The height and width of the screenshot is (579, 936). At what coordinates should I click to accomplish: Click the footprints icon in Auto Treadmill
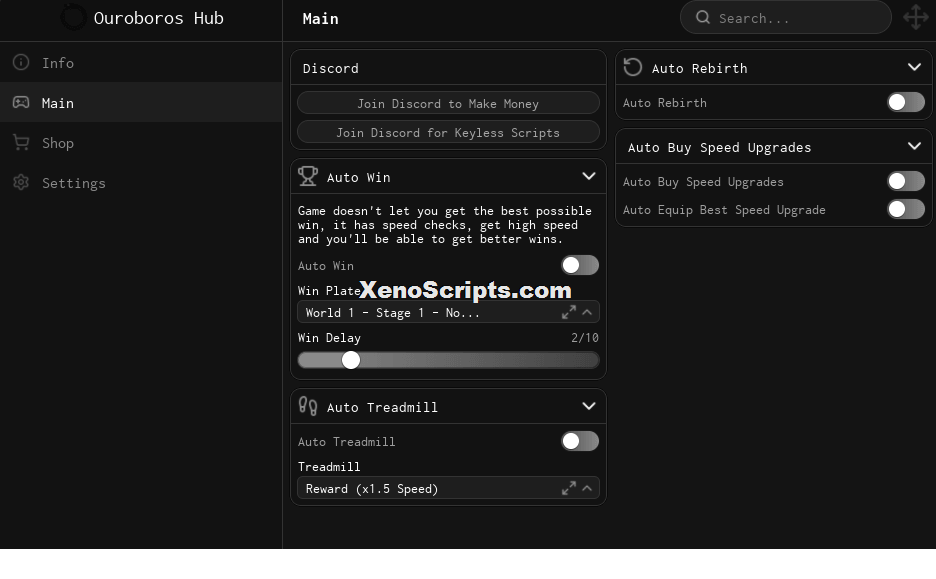(x=308, y=406)
